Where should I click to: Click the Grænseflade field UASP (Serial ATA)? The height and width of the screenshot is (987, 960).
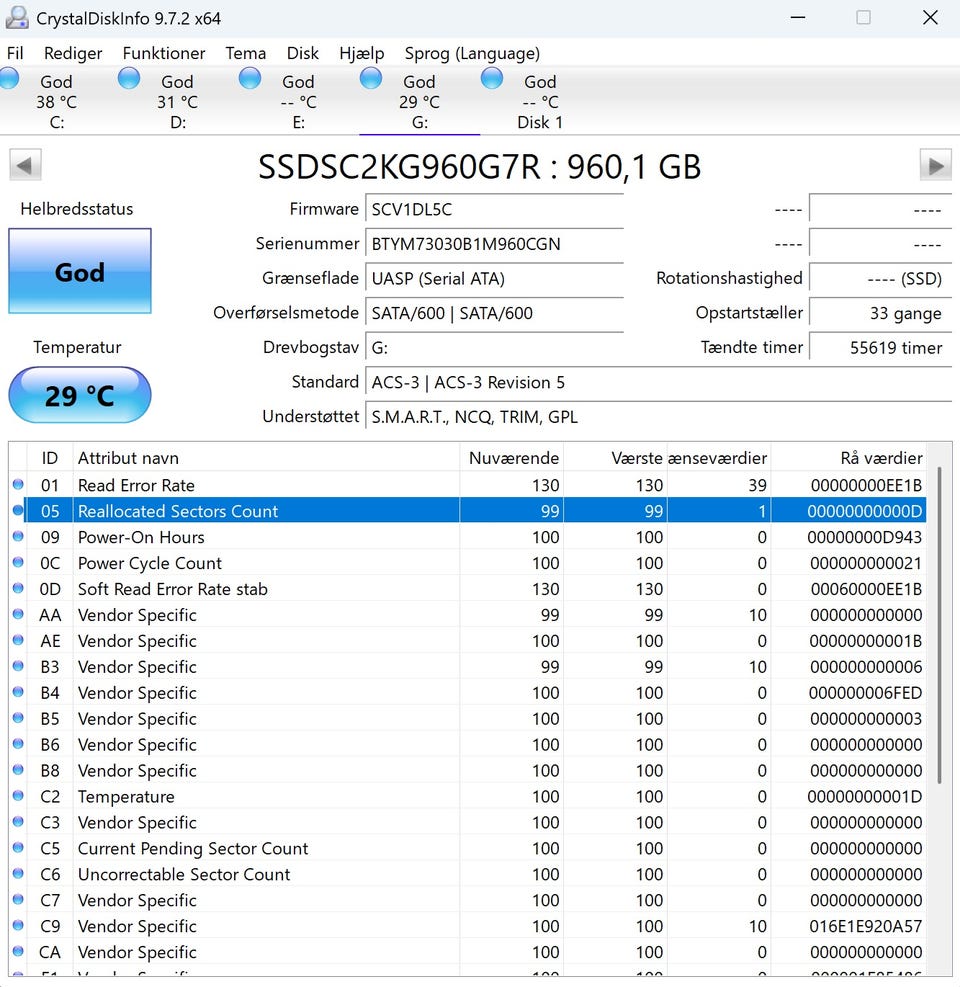494,279
